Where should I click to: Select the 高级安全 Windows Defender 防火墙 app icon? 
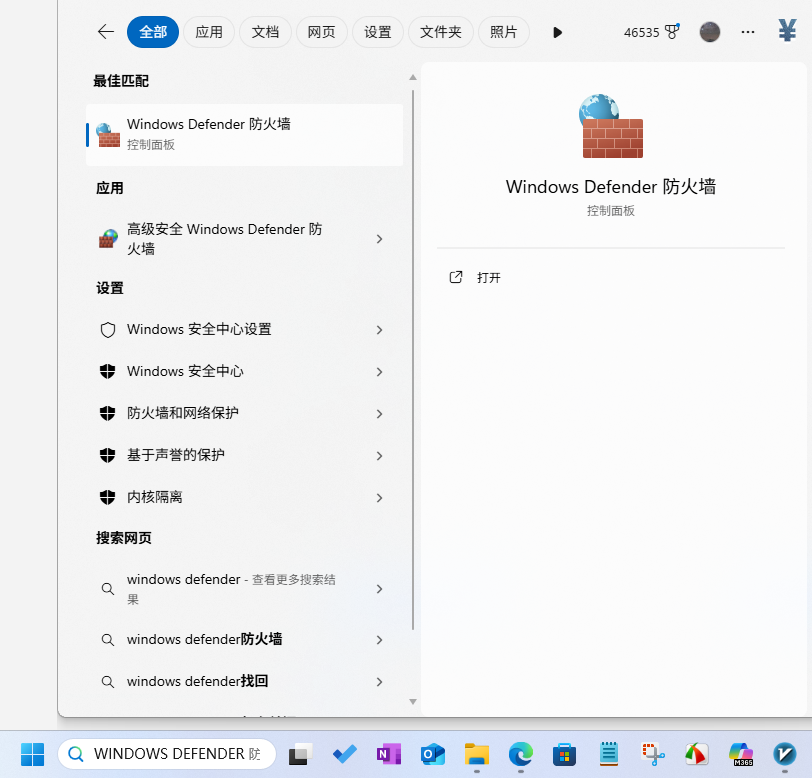coord(107,239)
